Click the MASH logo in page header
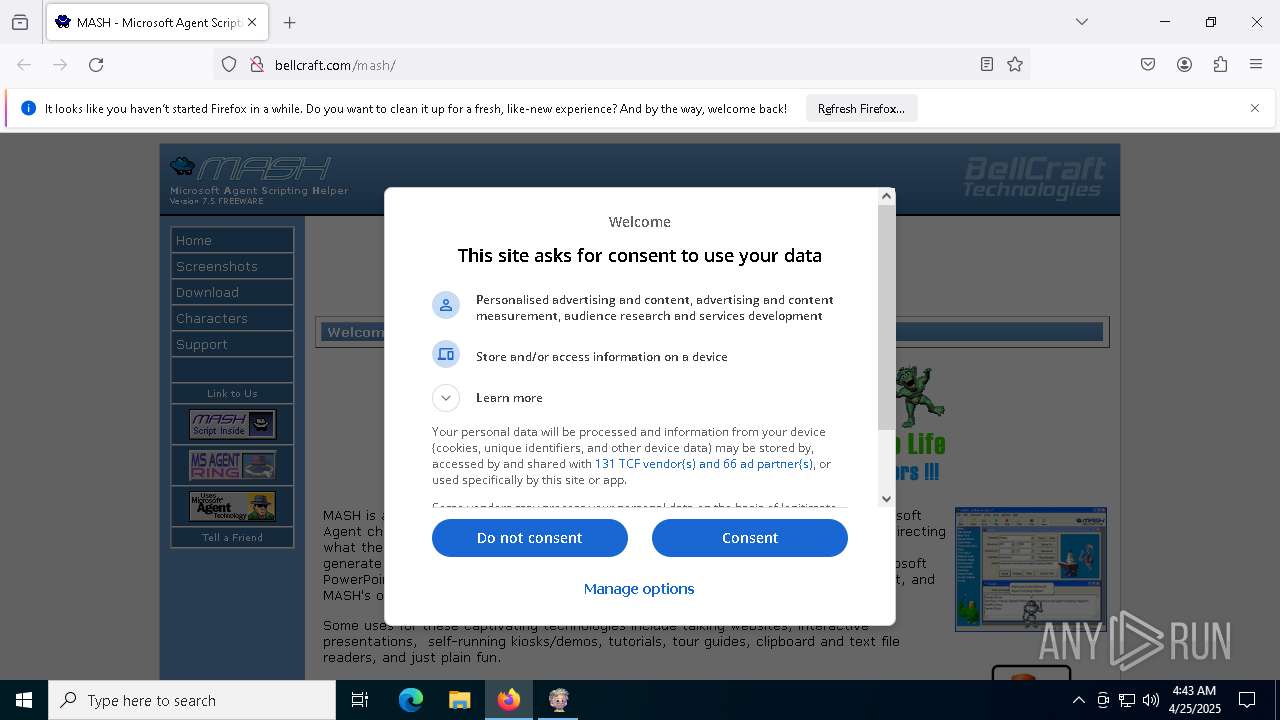Viewport: 1280px width, 720px height. click(250, 167)
